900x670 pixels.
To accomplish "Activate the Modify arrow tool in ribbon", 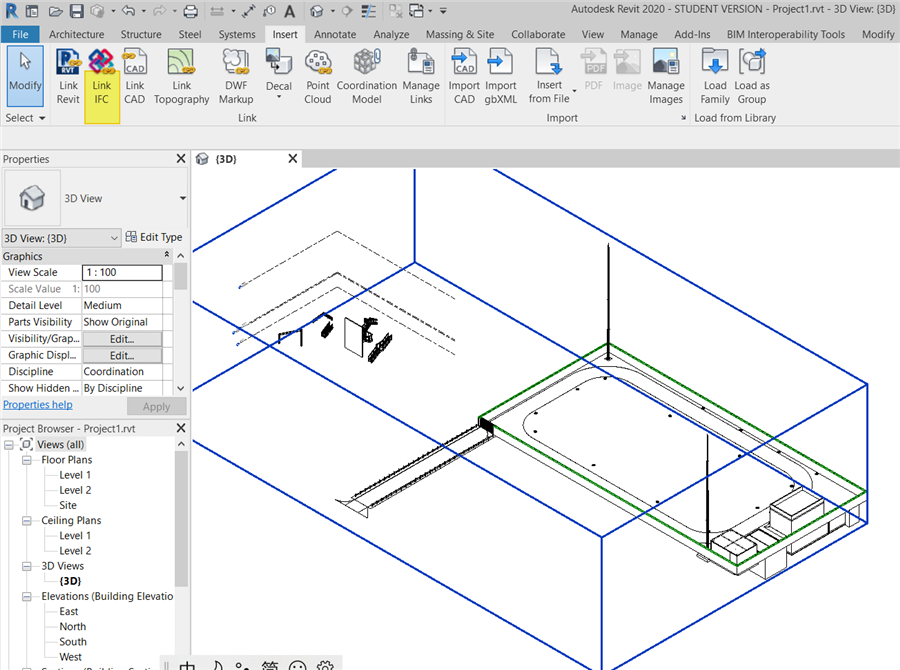I will [x=25, y=76].
